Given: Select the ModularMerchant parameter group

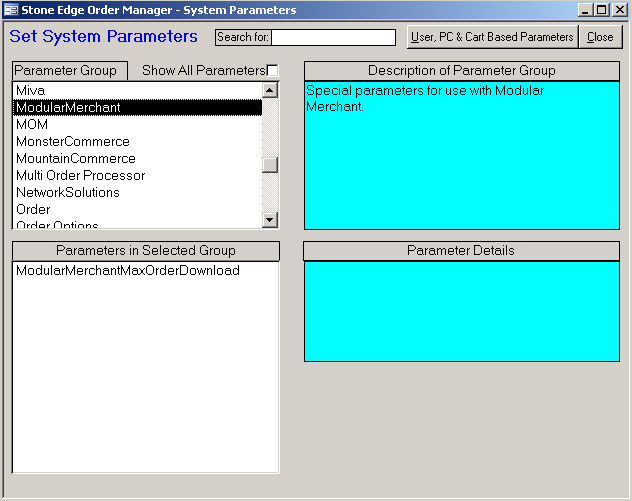Looking at the screenshot, I should click(137, 107).
